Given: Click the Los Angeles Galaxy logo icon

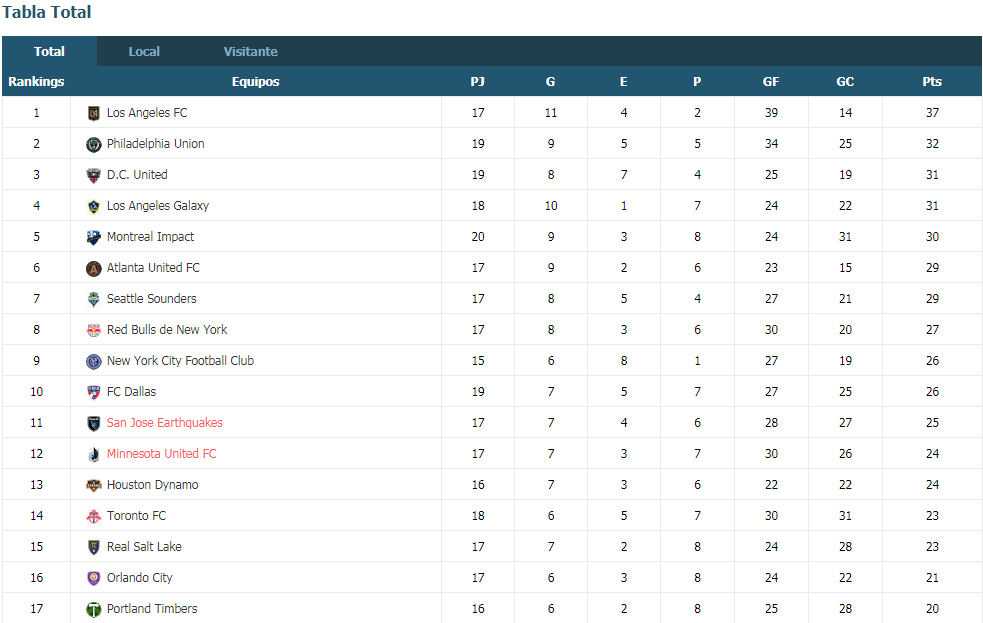Looking at the screenshot, I should point(93,207).
